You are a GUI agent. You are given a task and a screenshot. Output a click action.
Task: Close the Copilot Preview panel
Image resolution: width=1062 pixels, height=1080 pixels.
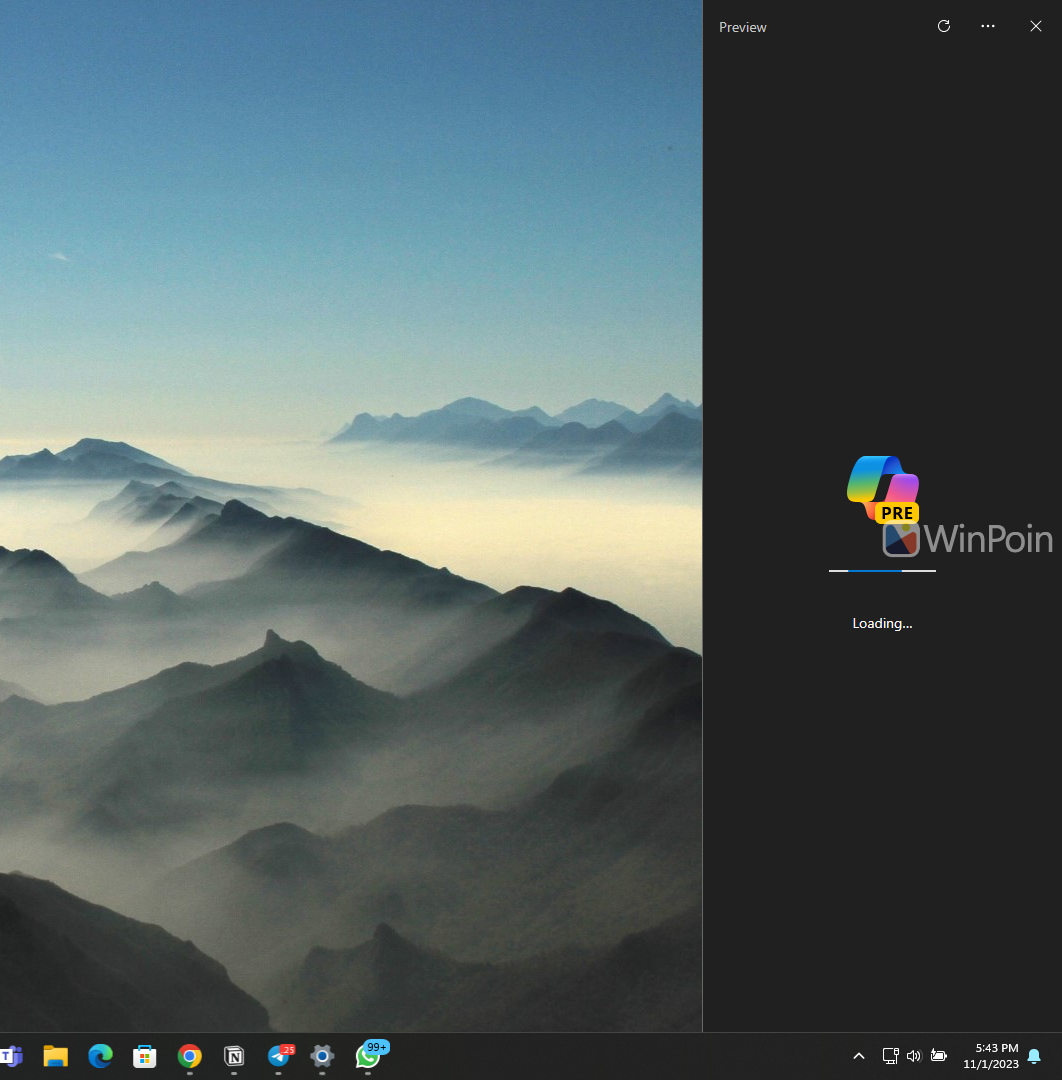point(1036,27)
